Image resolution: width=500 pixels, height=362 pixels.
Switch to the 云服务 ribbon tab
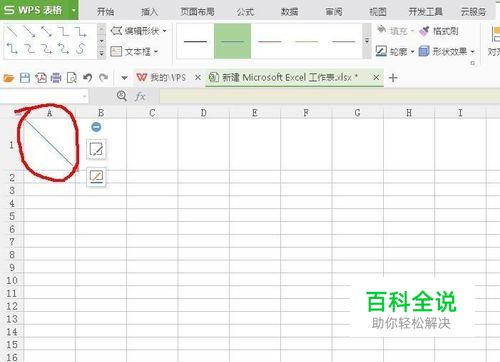(x=473, y=12)
